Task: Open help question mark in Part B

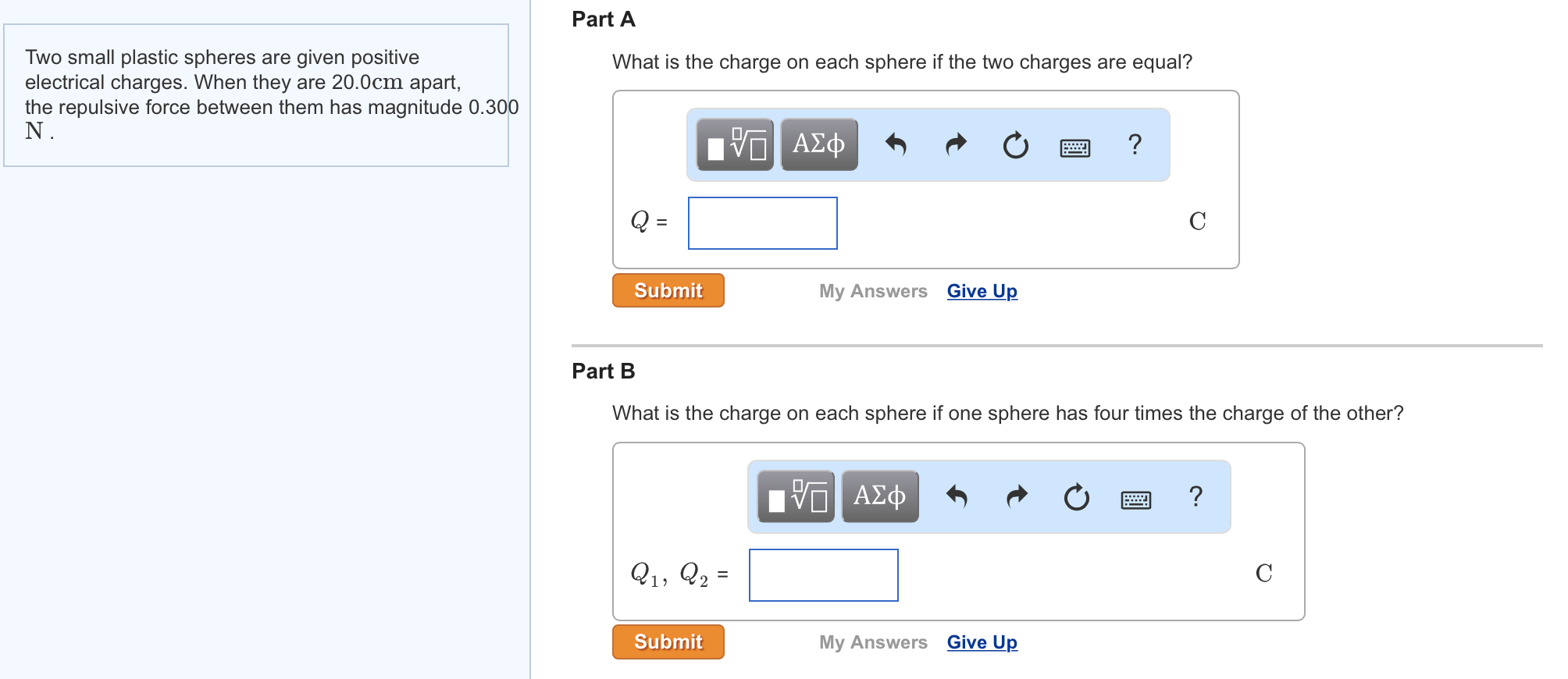Action: tap(1196, 497)
